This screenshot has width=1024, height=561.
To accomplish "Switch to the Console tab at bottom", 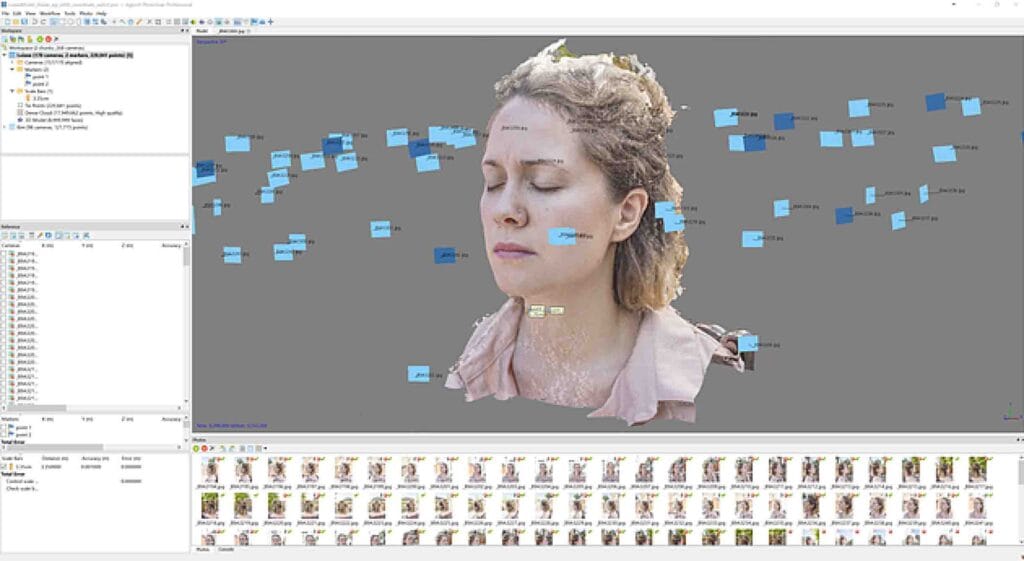I will (x=226, y=550).
